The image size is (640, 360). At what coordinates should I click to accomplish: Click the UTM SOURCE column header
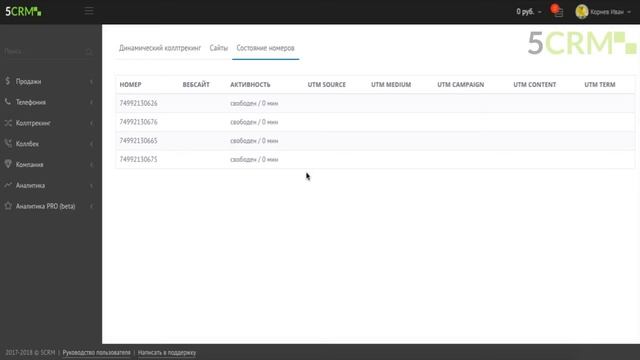(327, 84)
